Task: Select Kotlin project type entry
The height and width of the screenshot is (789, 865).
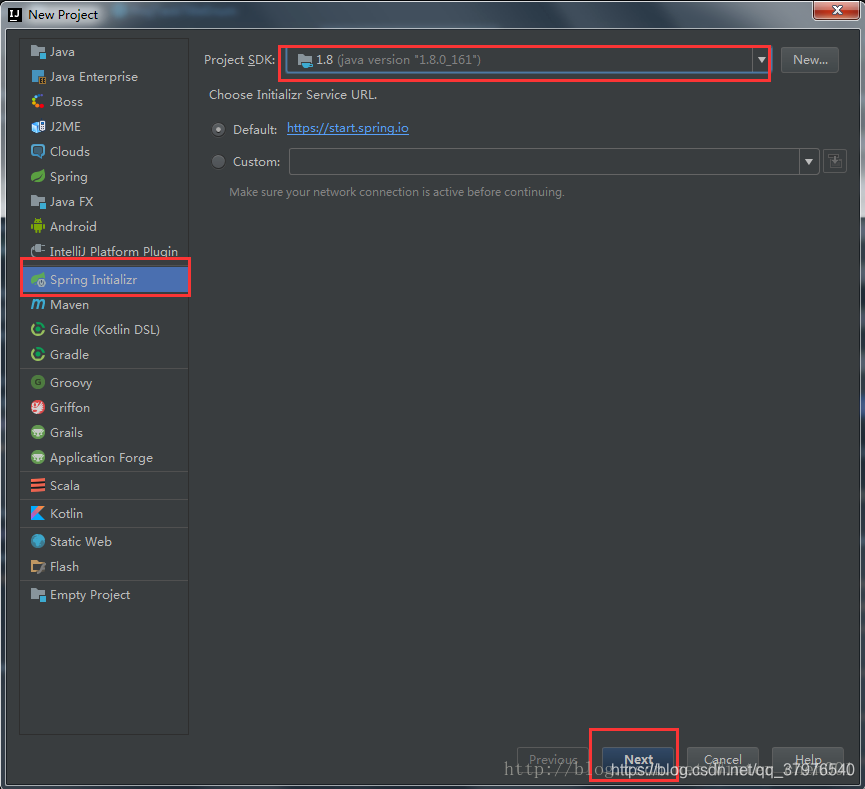Action: pyautogui.click(x=105, y=514)
